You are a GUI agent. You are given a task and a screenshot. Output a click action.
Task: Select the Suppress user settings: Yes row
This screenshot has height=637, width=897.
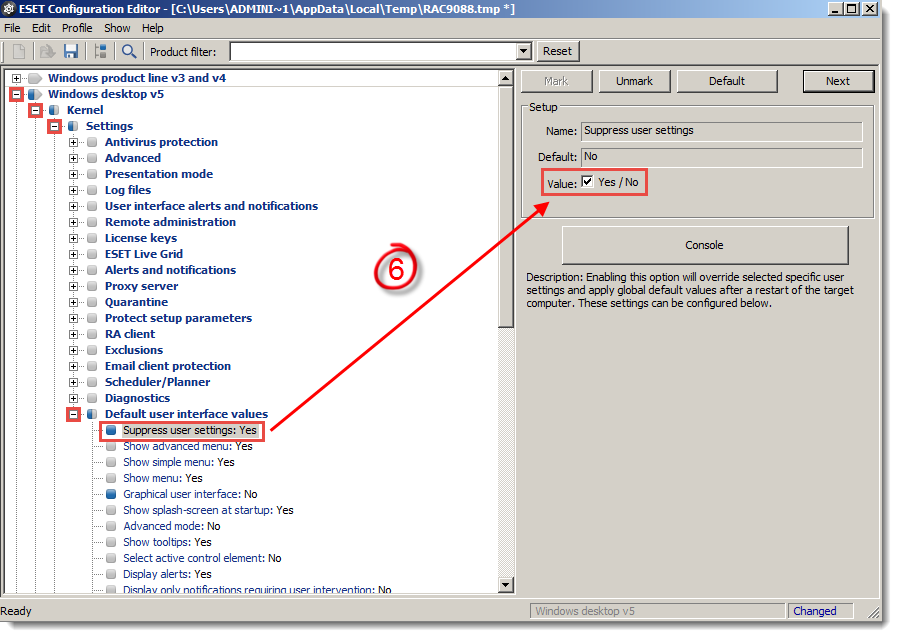190,430
